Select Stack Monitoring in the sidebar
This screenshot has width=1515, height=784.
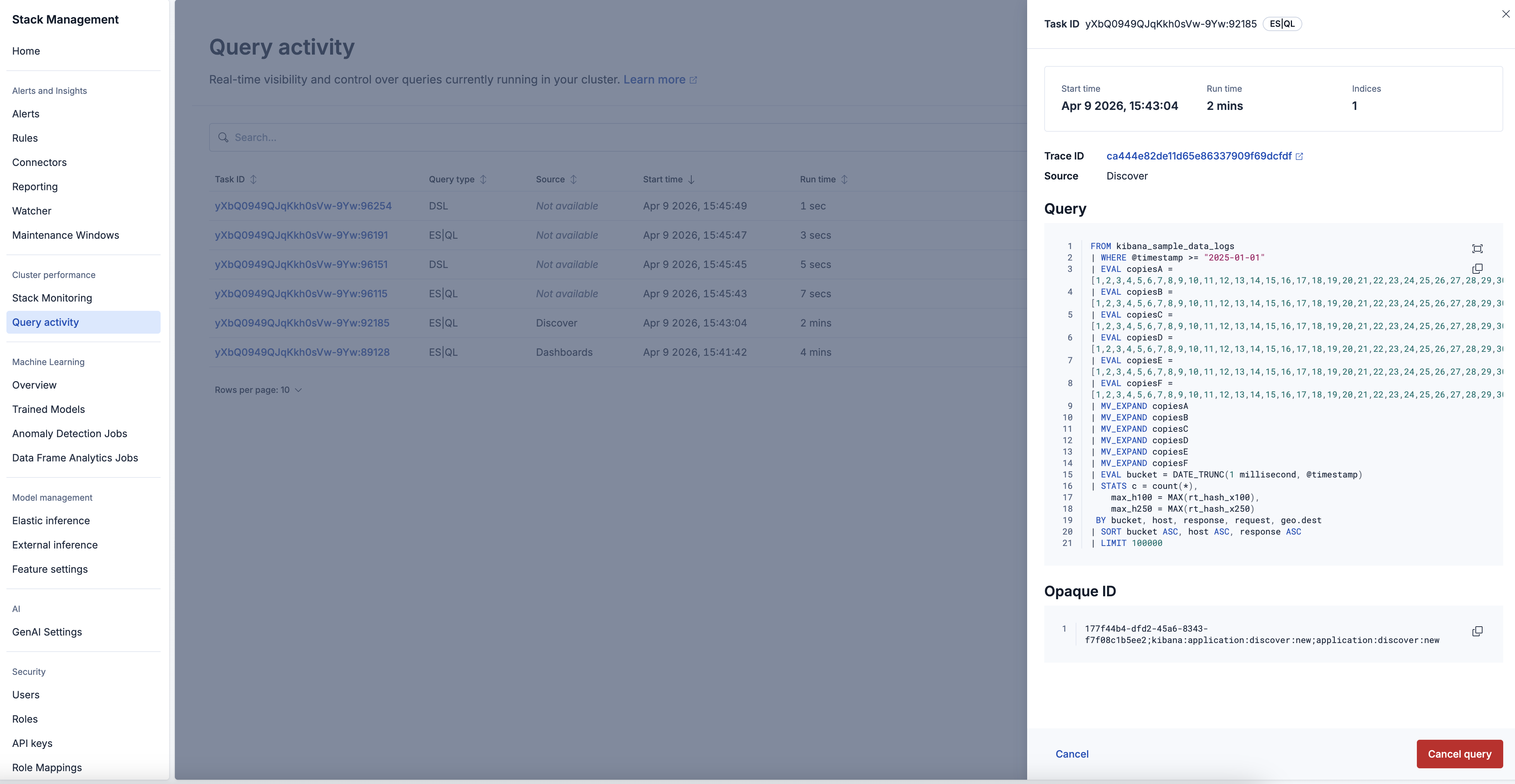click(x=52, y=298)
